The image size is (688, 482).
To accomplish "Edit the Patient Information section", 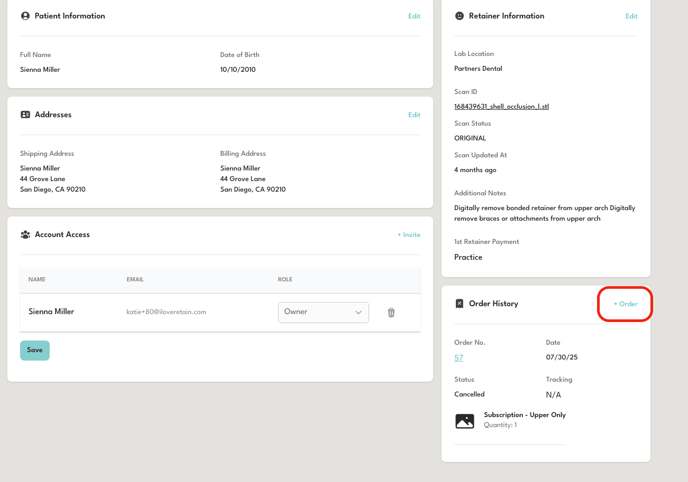I will 414,16.
